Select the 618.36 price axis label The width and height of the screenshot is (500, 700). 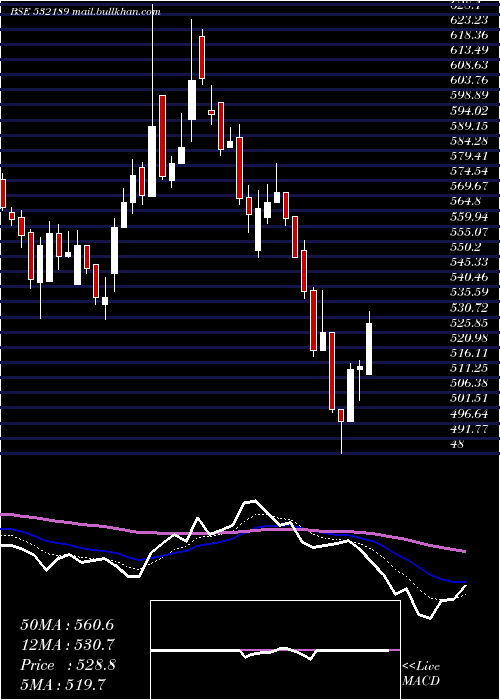click(x=469, y=34)
